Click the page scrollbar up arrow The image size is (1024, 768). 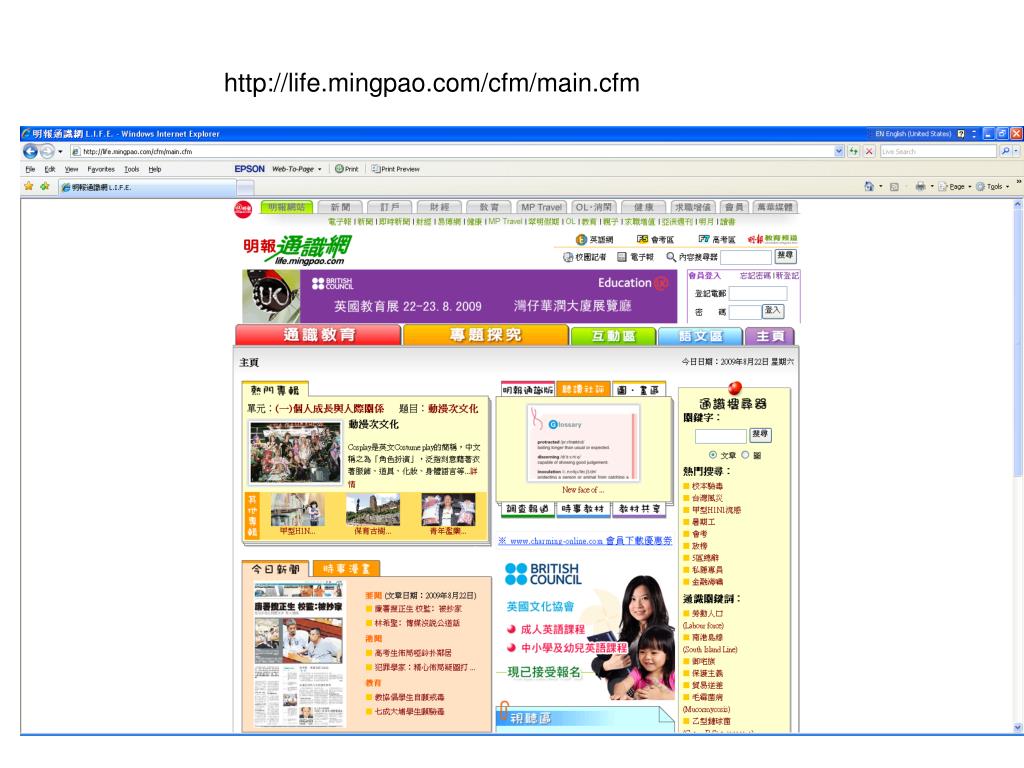coord(1017,204)
